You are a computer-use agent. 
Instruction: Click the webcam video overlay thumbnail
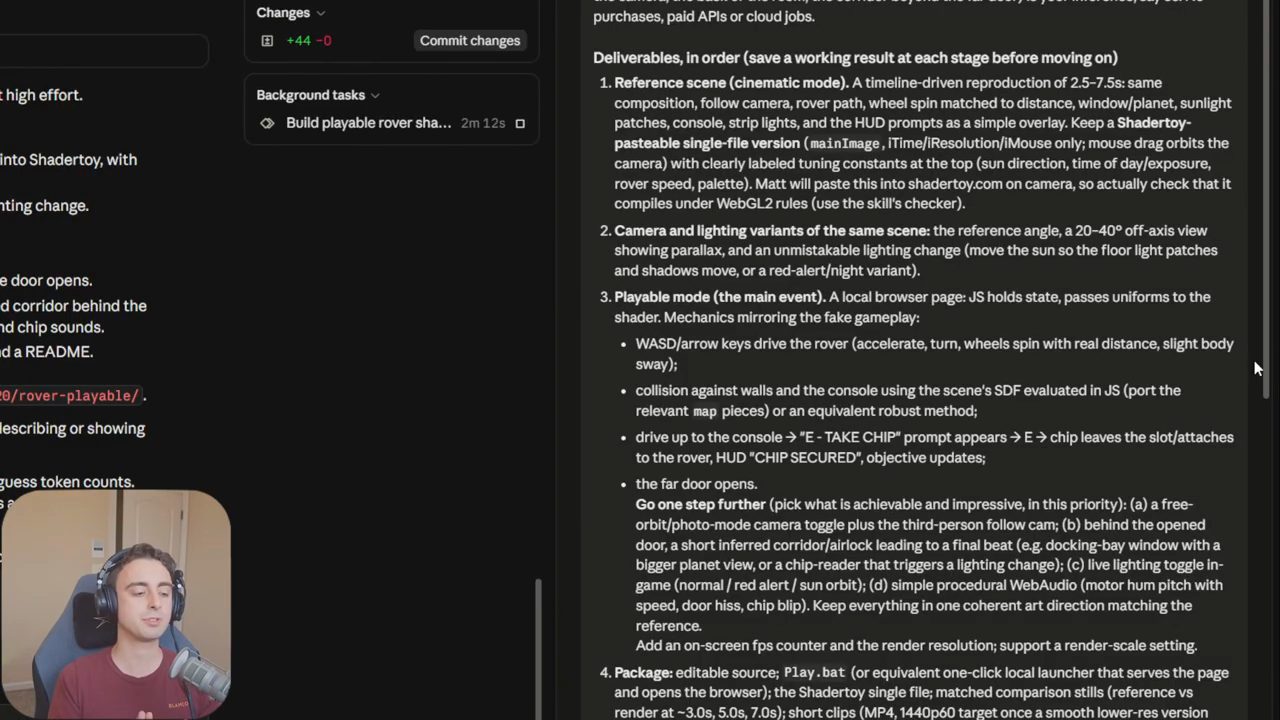pos(115,605)
